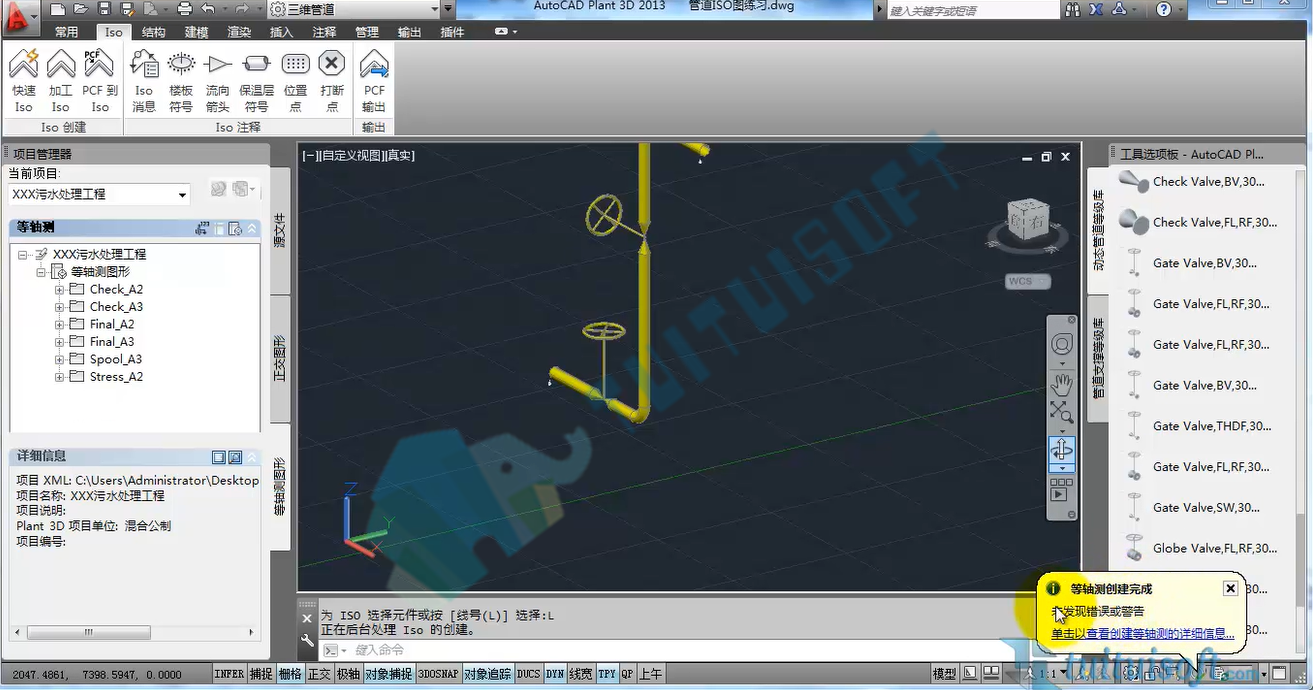This screenshot has height=690, width=1313.
Task: Undo the last action in quick access toolbar
Action: (208, 9)
